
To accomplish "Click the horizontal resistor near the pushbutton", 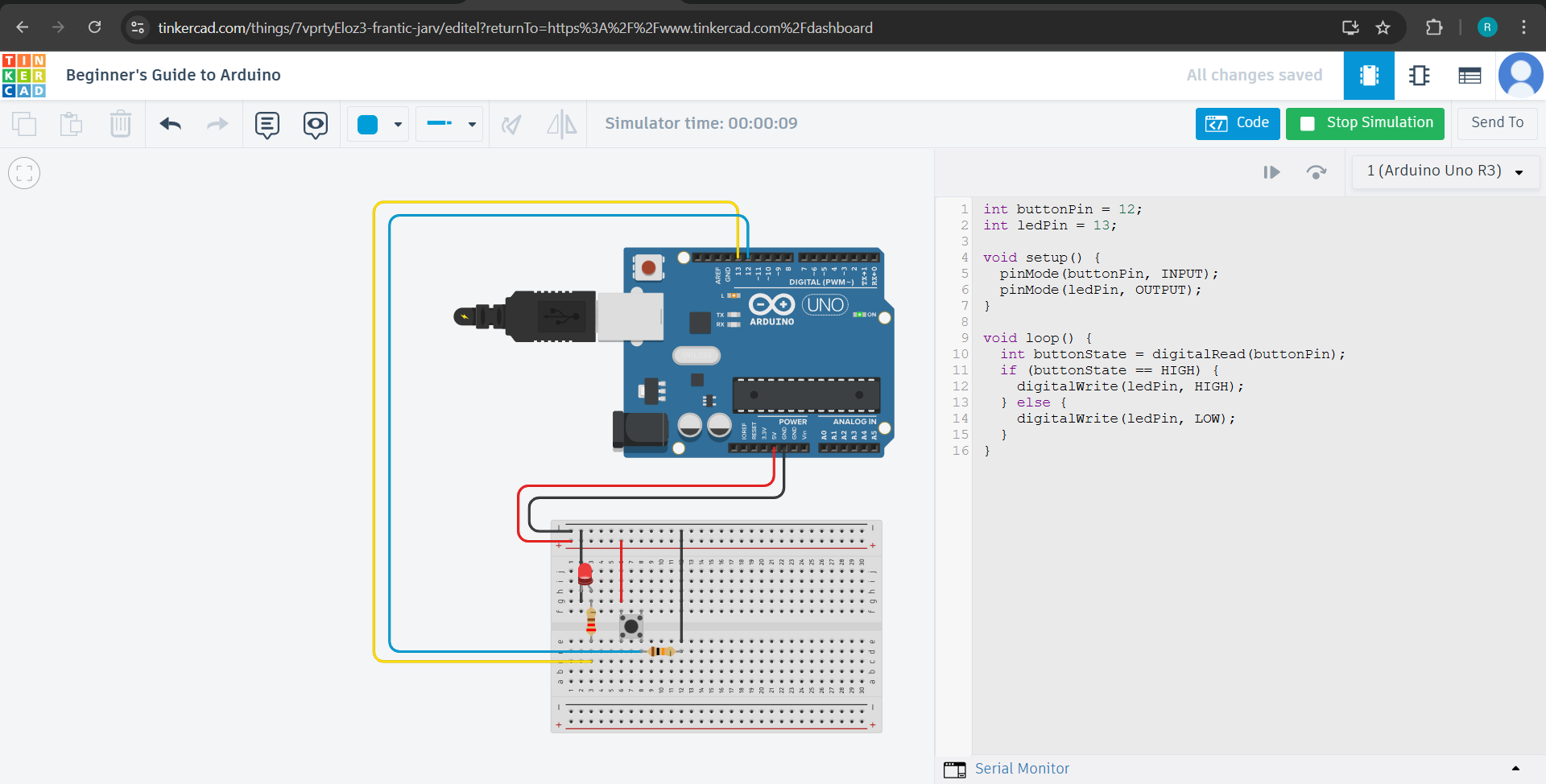I will coord(661,651).
